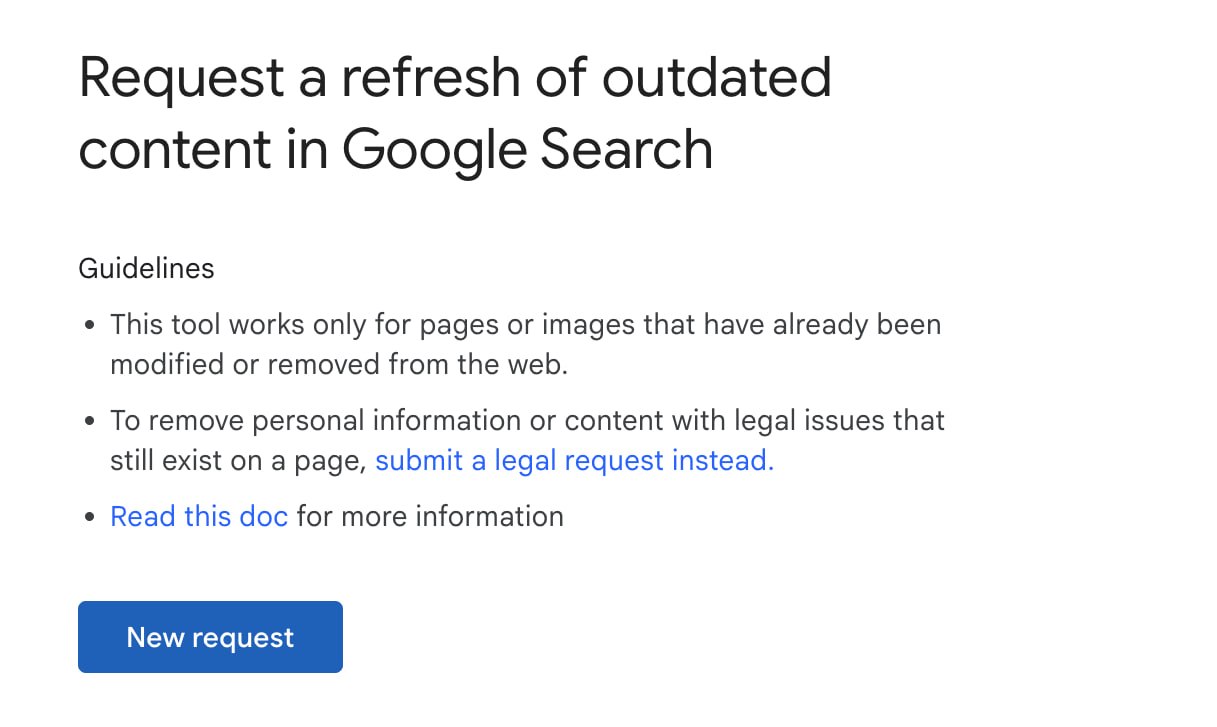The image size is (1217, 727).
Task: Select the Guidelines section label
Action: [146, 268]
